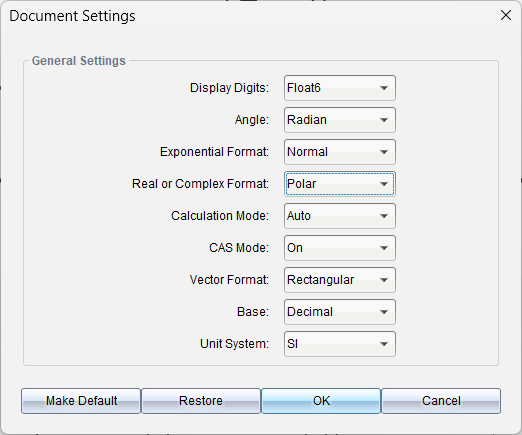Click the arrow next to Rectangular
Viewport: 522px width, 435px height.
point(384,280)
